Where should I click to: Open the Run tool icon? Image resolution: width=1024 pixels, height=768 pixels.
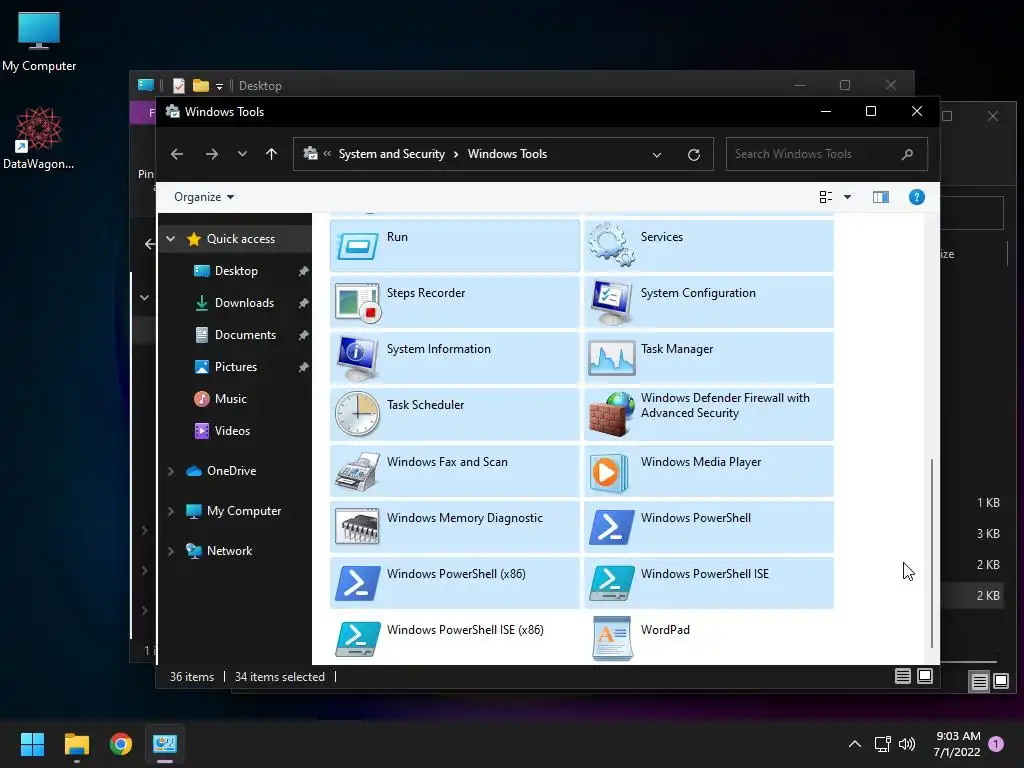(357, 246)
